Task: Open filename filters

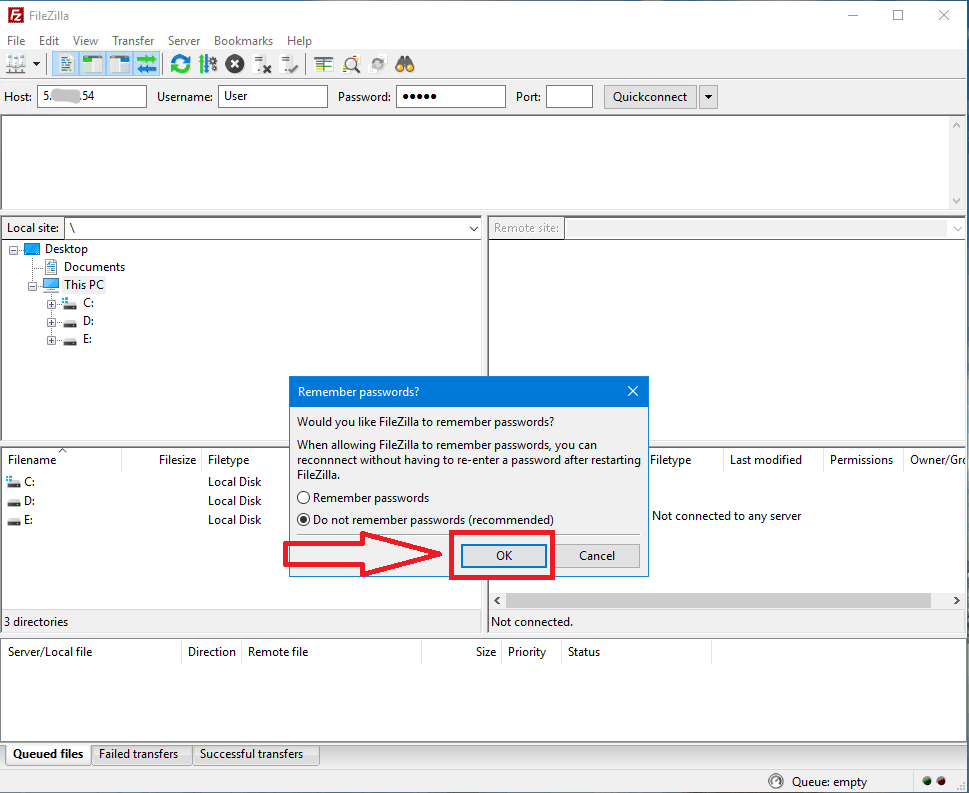Action: click(351, 63)
